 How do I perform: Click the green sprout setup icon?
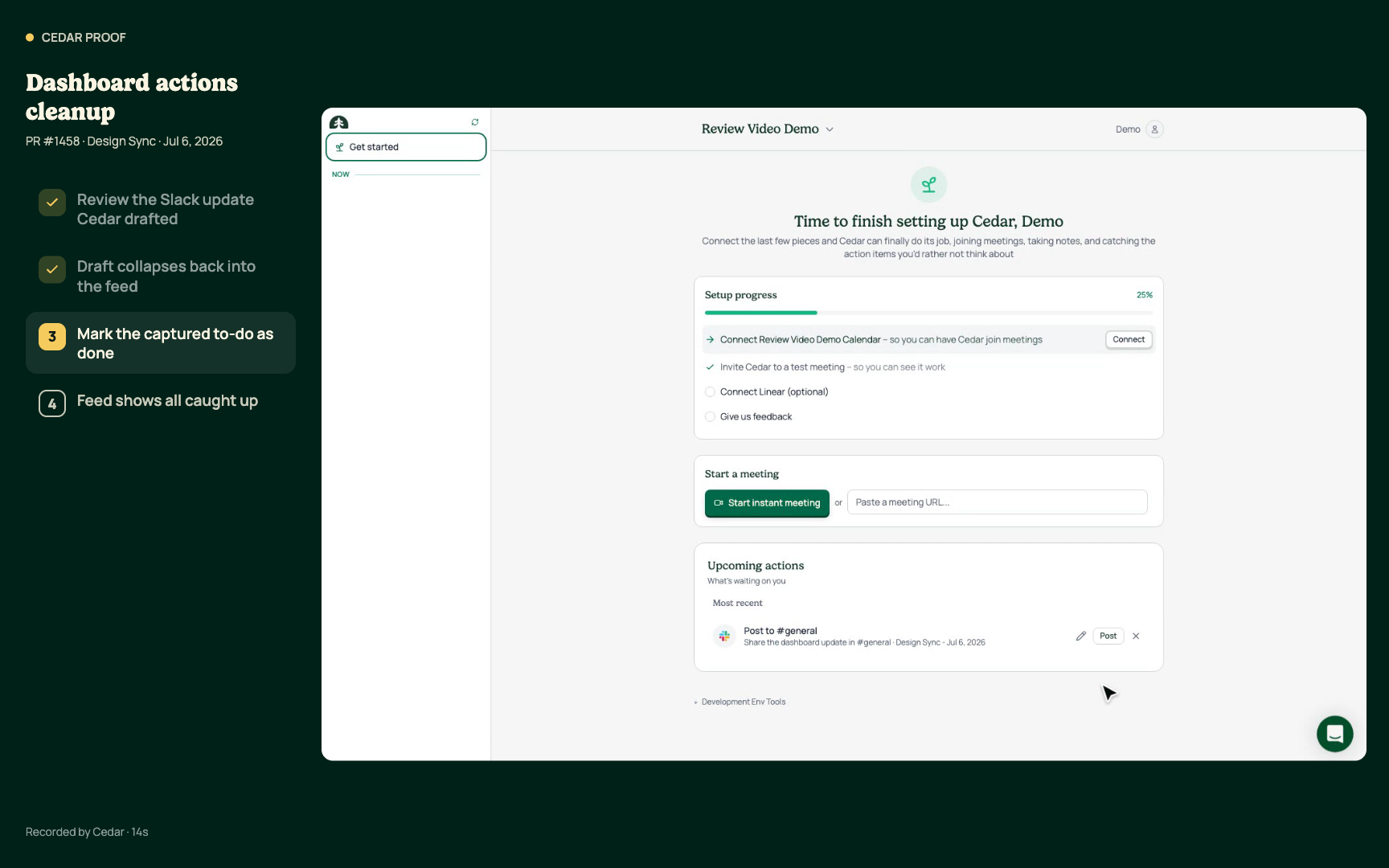[x=928, y=185]
